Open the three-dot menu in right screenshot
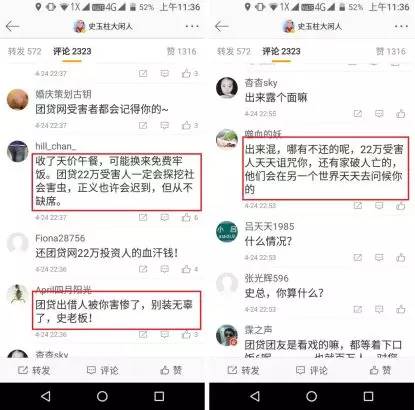Image resolution: width=415 pixels, height=410 pixels. coord(401,26)
